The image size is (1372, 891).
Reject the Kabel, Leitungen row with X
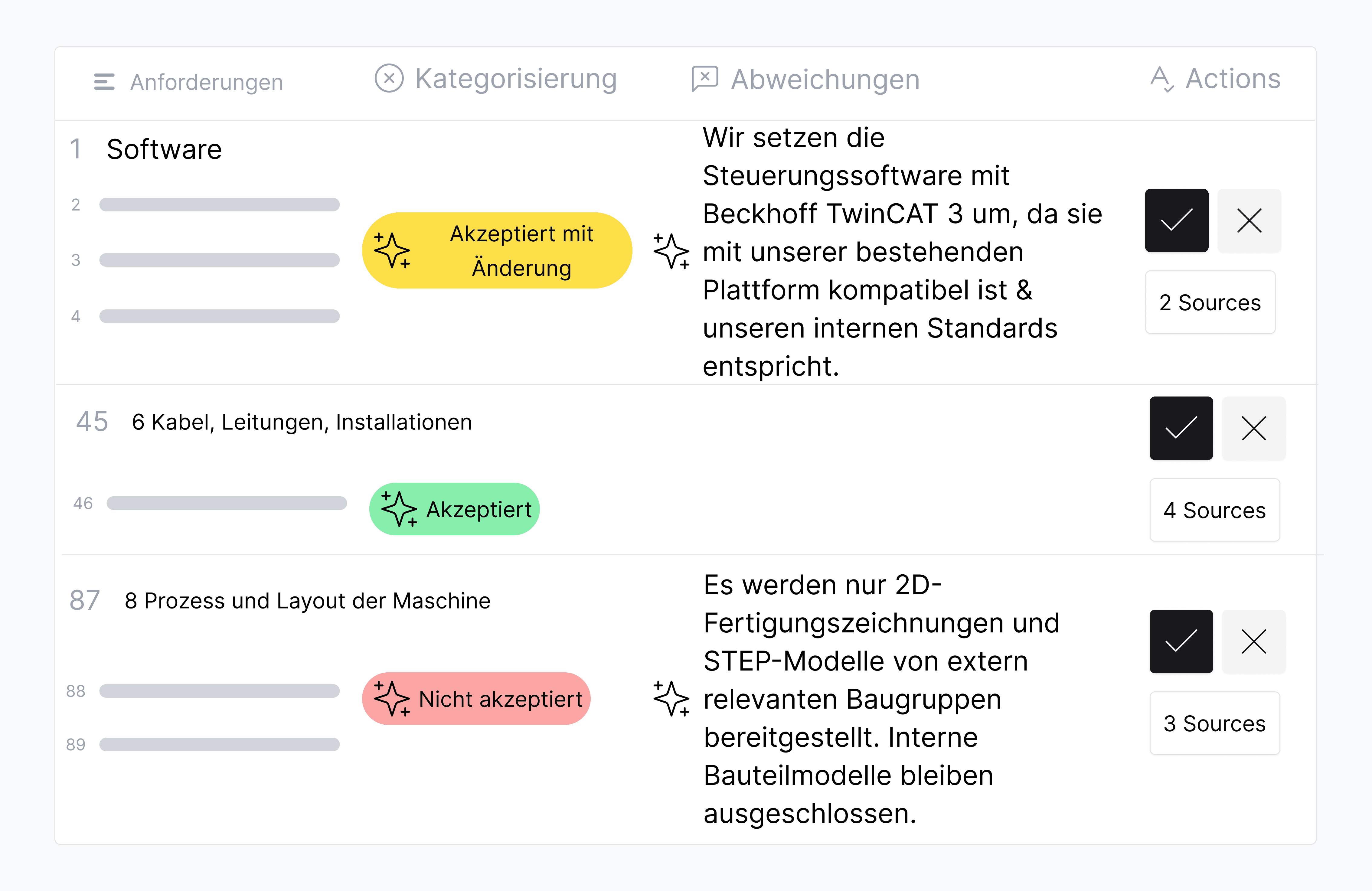1254,428
